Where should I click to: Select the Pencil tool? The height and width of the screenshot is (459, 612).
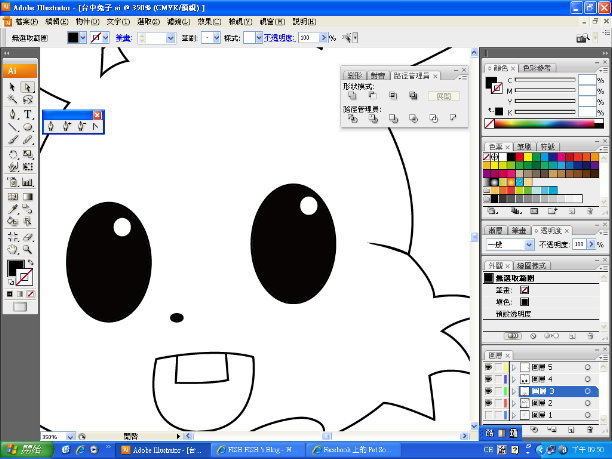tap(27, 139)
